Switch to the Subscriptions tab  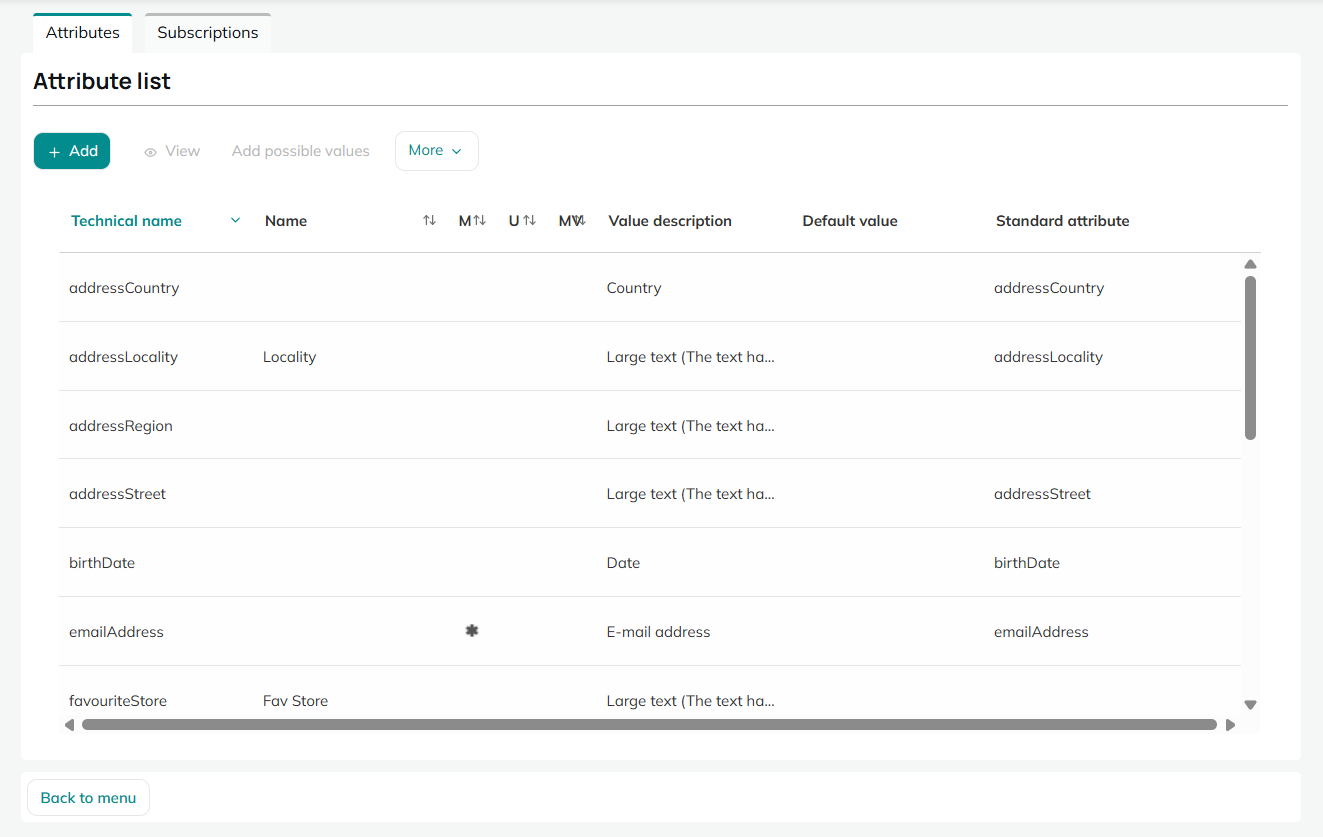(208, 33)
